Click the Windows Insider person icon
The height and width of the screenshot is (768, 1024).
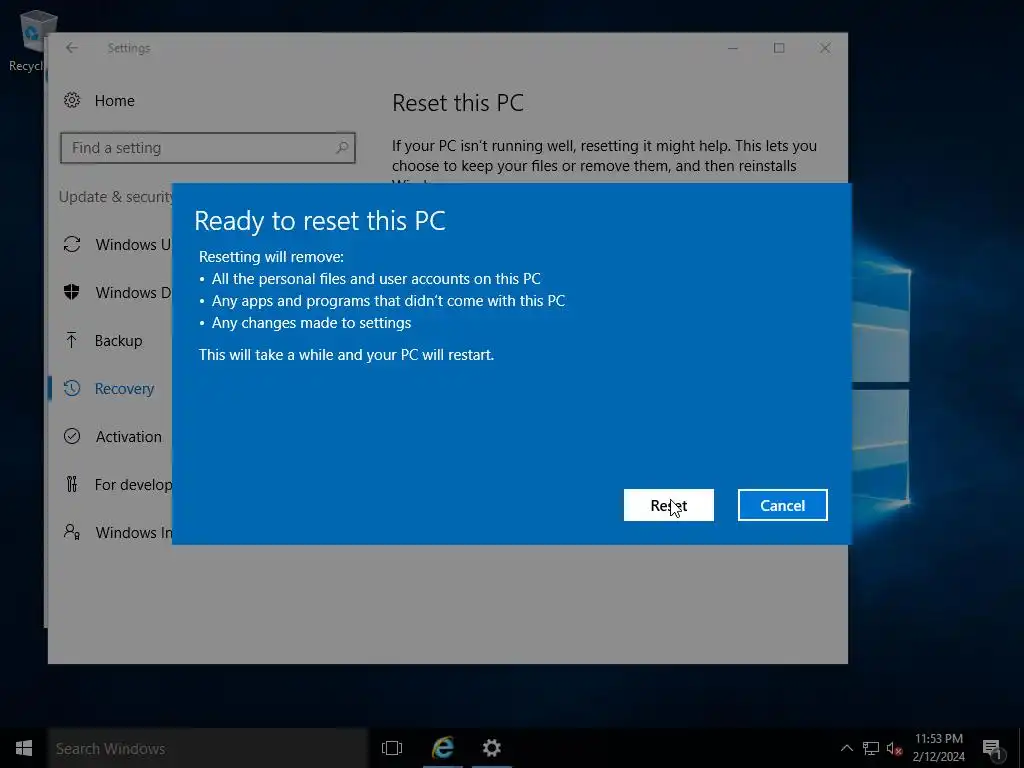[72, 532]
